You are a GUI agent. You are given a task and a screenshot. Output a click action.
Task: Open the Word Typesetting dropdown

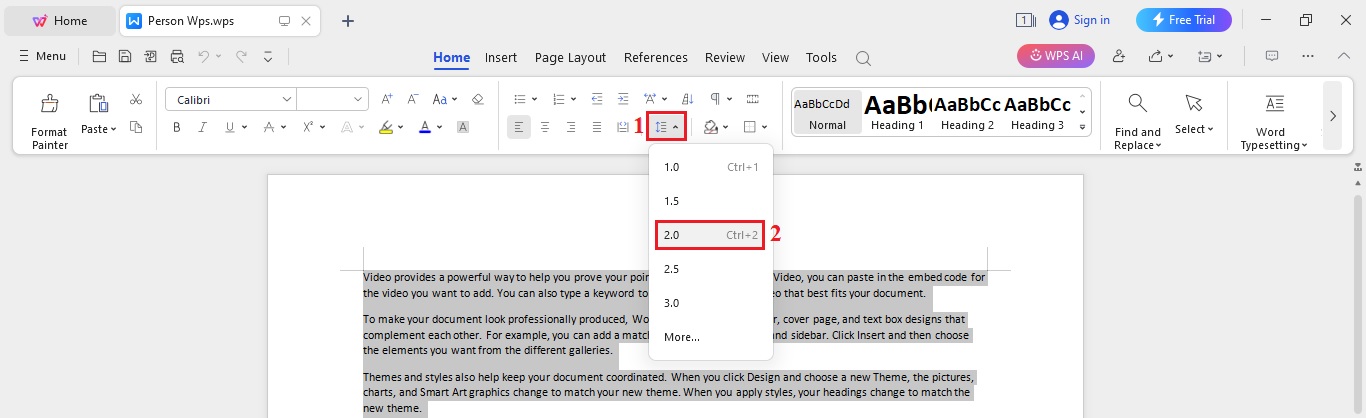(x=1274, y=138)
